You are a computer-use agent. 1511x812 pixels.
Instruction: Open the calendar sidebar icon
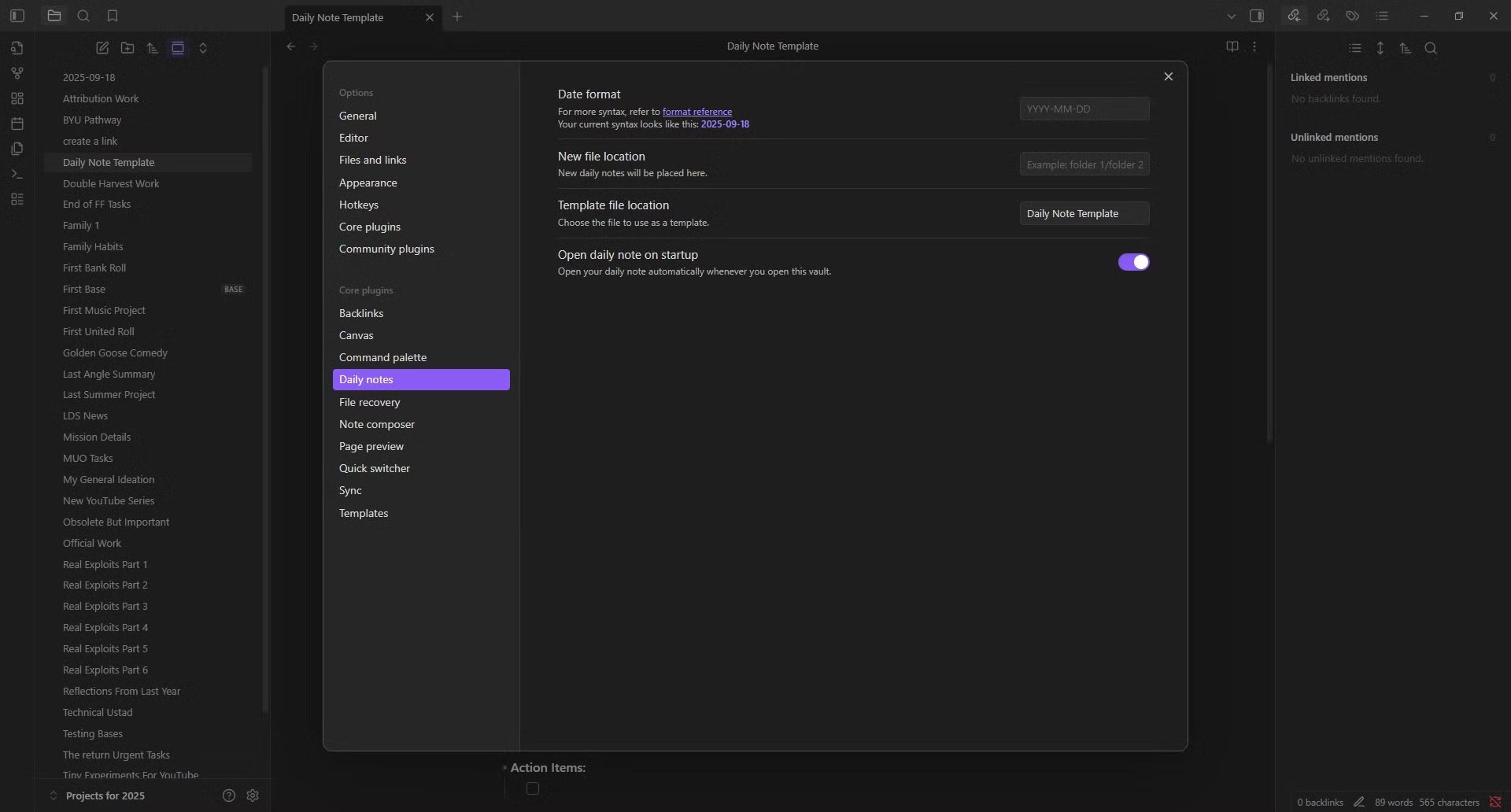pyautogui.click(x=17, y=124)
